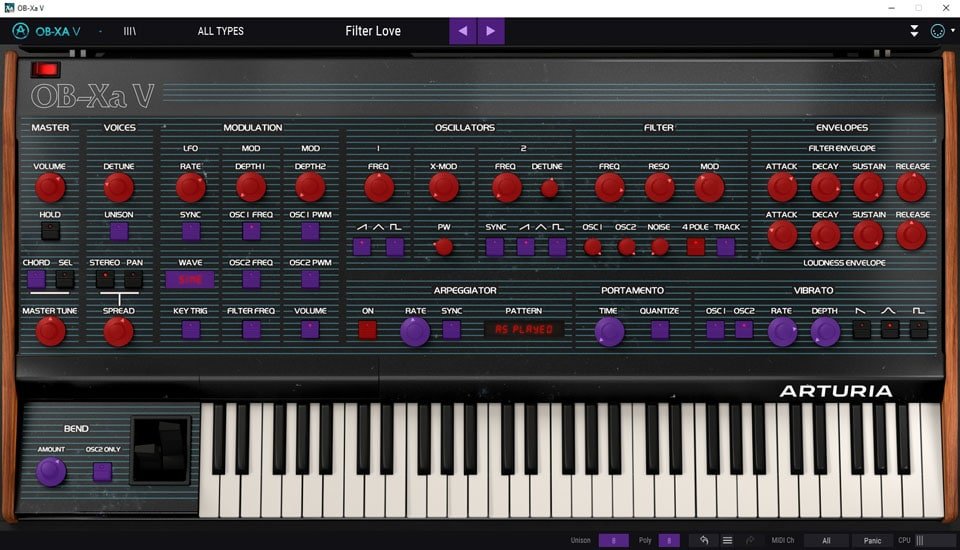Turn the arpeggiator ON button

click(367, 330)
